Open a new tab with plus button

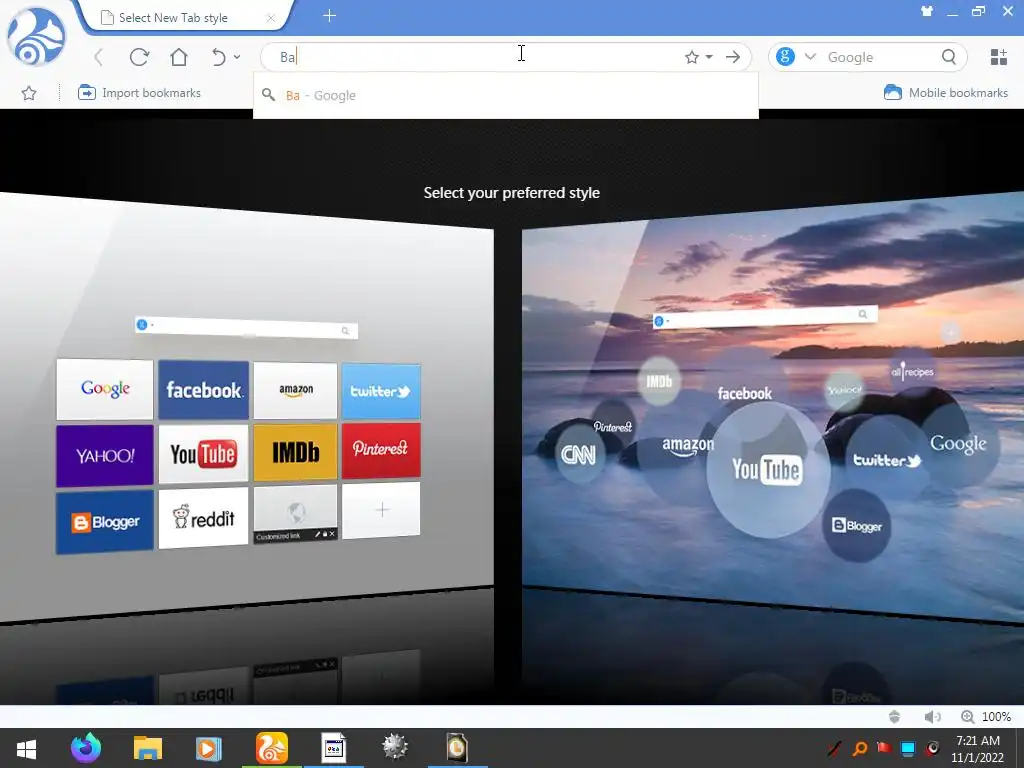coord(329,16)
